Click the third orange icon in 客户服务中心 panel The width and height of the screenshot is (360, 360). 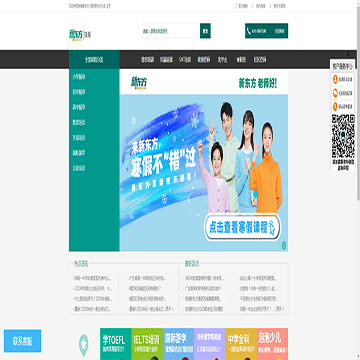tap(335, 106)
